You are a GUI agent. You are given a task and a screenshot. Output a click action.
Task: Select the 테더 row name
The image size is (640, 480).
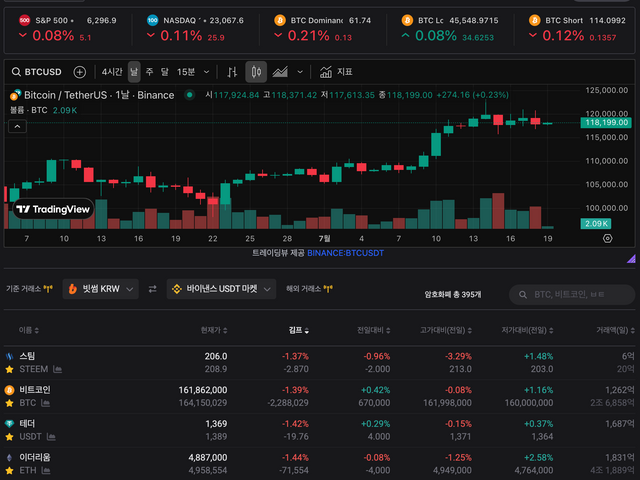pyautogui.click(x=27, y=424)
